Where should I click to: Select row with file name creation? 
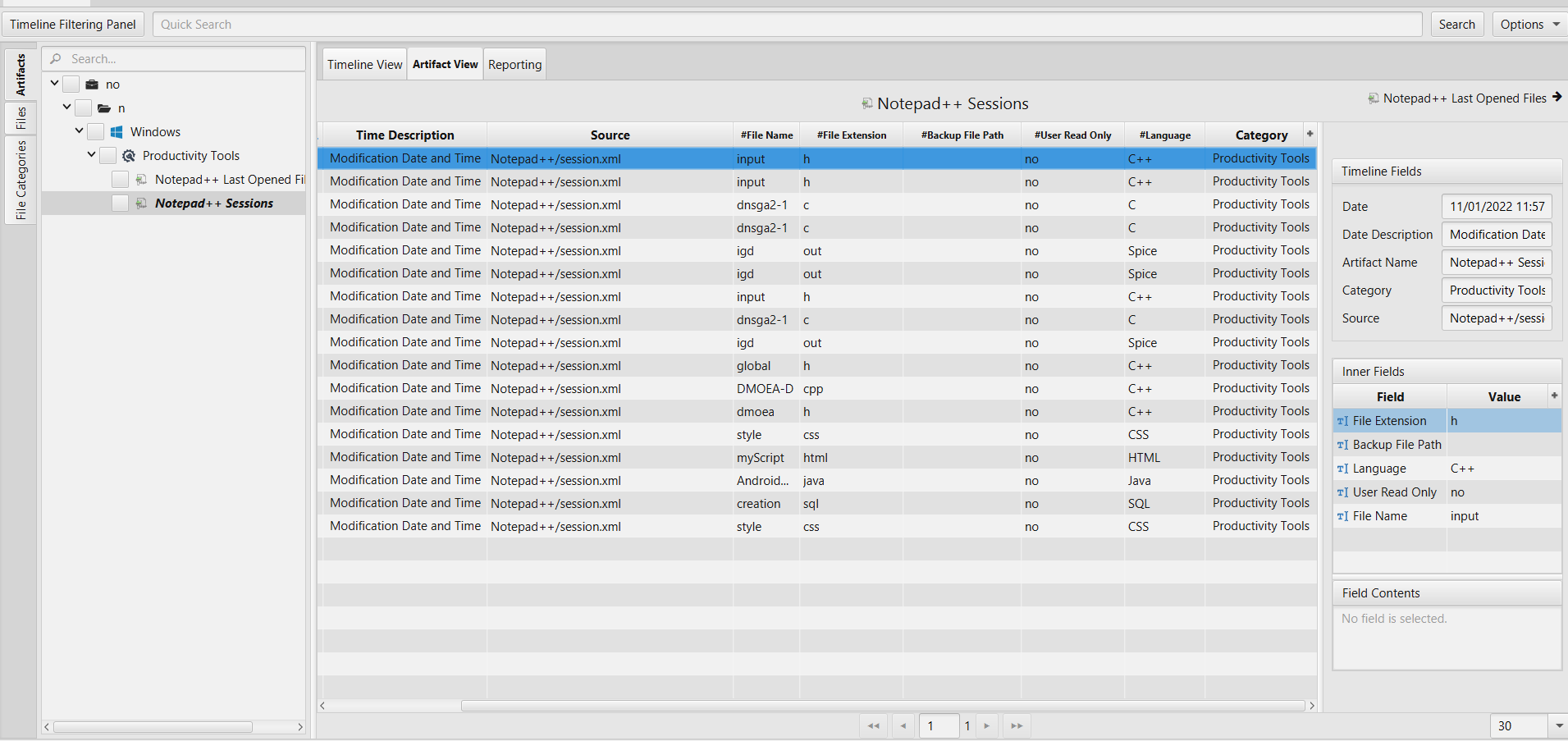coord(817,504)
